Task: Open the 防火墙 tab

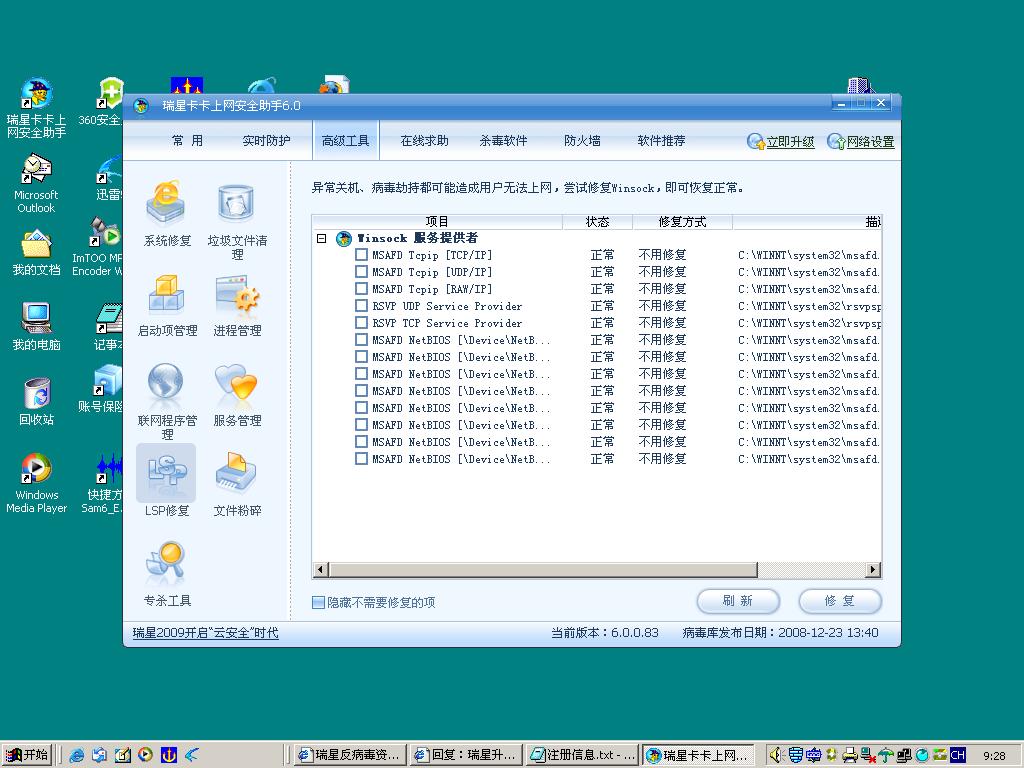Action: [x=583, y=140]
